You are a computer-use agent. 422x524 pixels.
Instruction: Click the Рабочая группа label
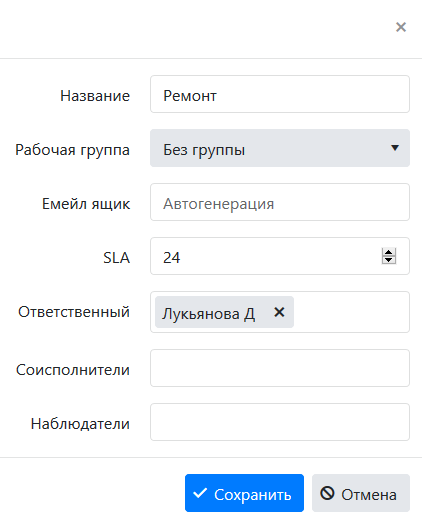click(73, 150)
